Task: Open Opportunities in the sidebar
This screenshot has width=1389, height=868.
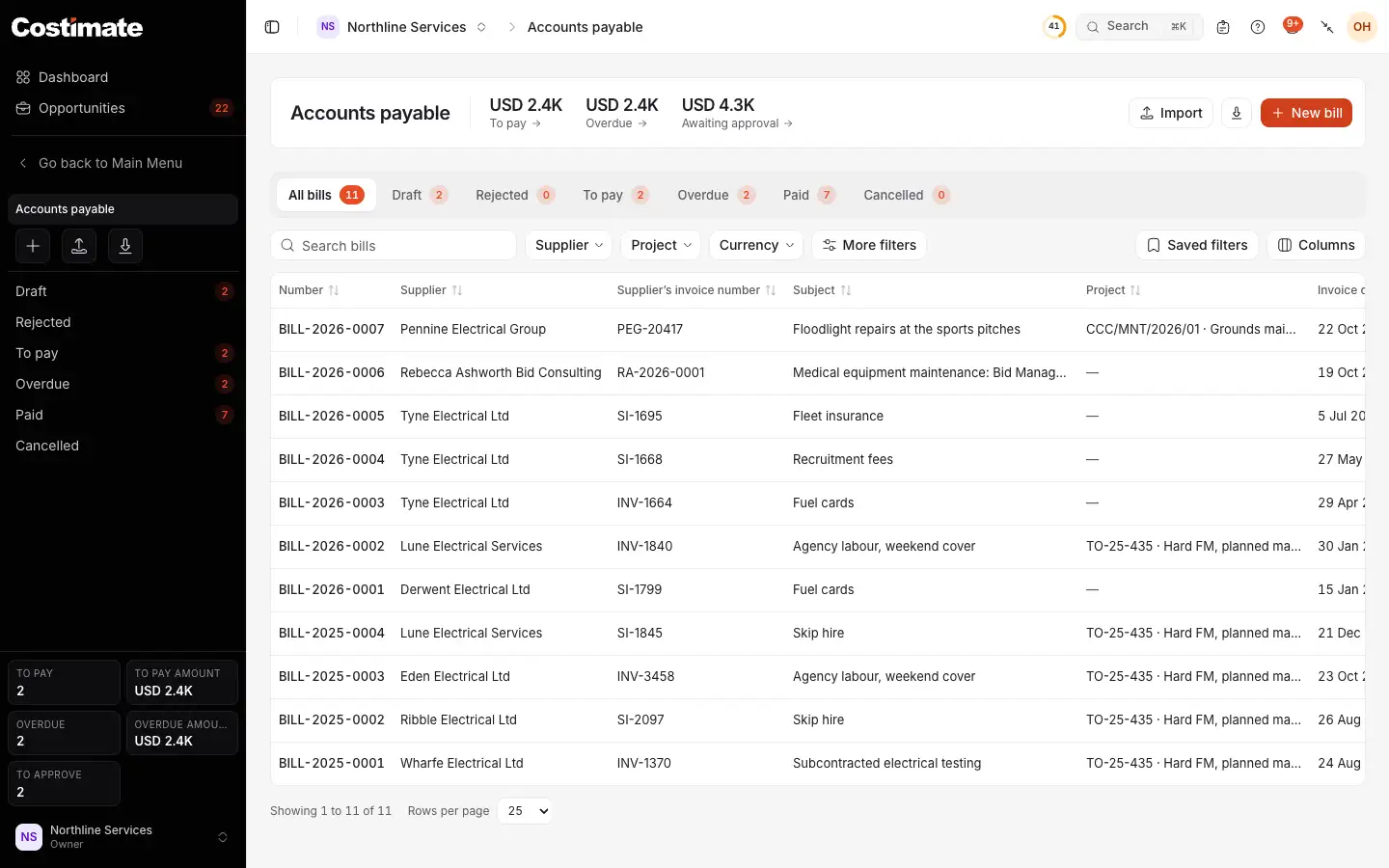Action: [x=123, y=108]
